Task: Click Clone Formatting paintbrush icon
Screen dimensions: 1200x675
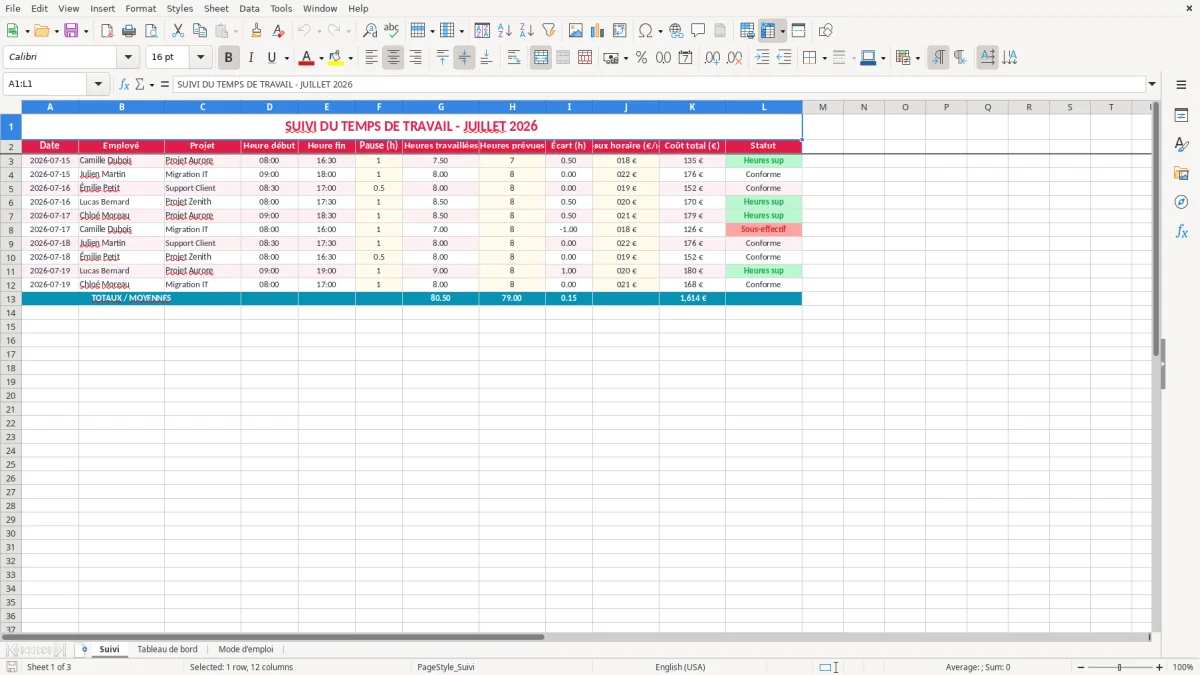Action: [257, 31]
